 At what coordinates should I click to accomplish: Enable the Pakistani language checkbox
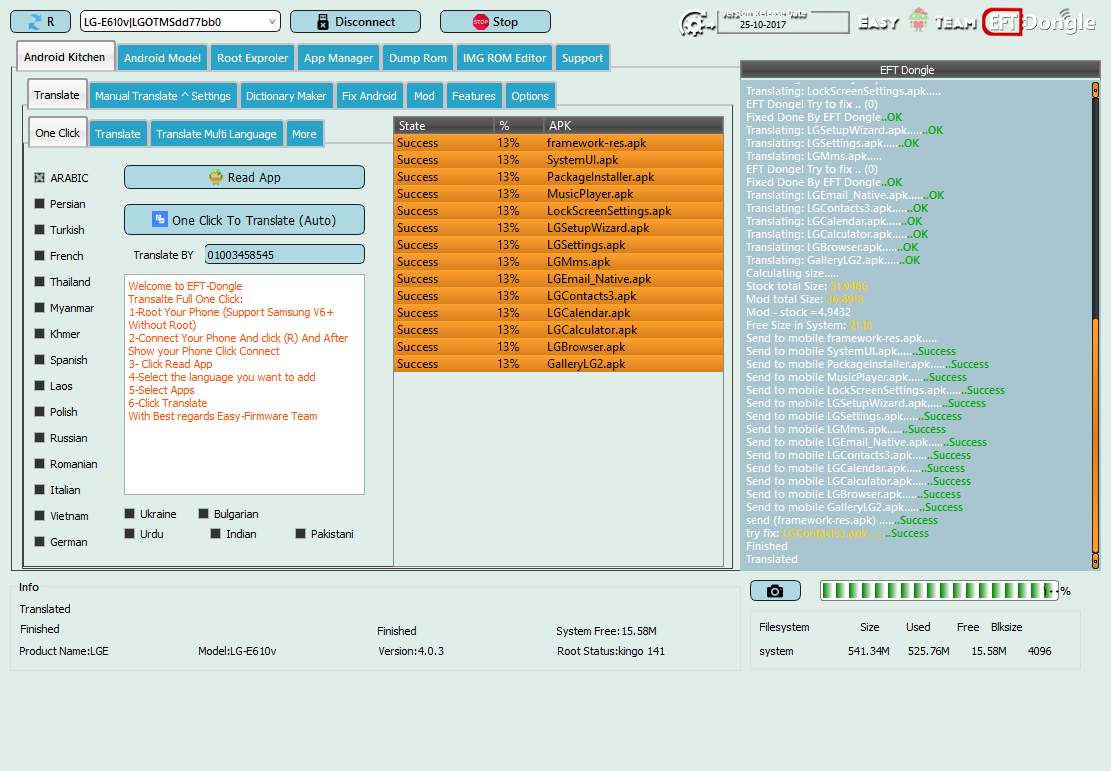click(300, 534)
